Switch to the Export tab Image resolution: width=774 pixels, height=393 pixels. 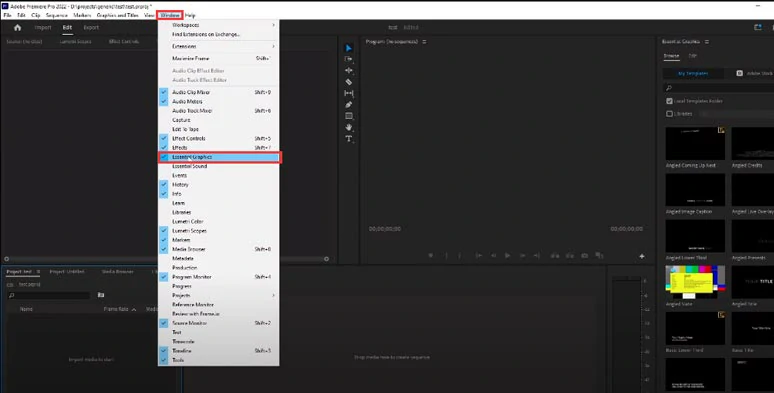coord(91,28)
